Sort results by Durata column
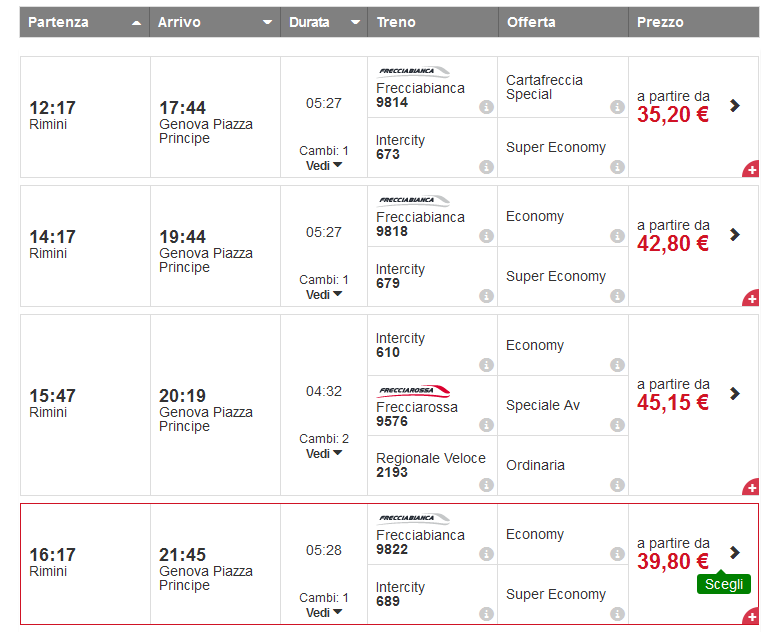Viewport: 767px width, 632px height. click(x=323, y=22)
